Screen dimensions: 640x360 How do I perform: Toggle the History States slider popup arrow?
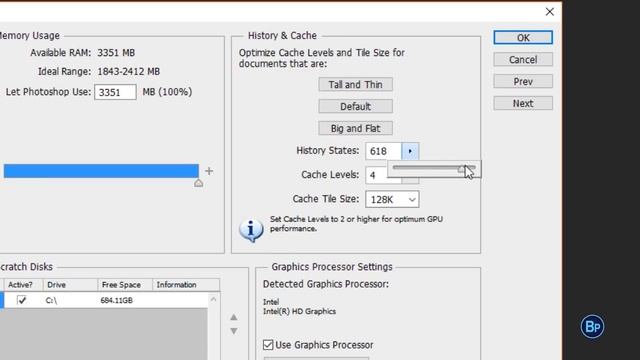410,151
